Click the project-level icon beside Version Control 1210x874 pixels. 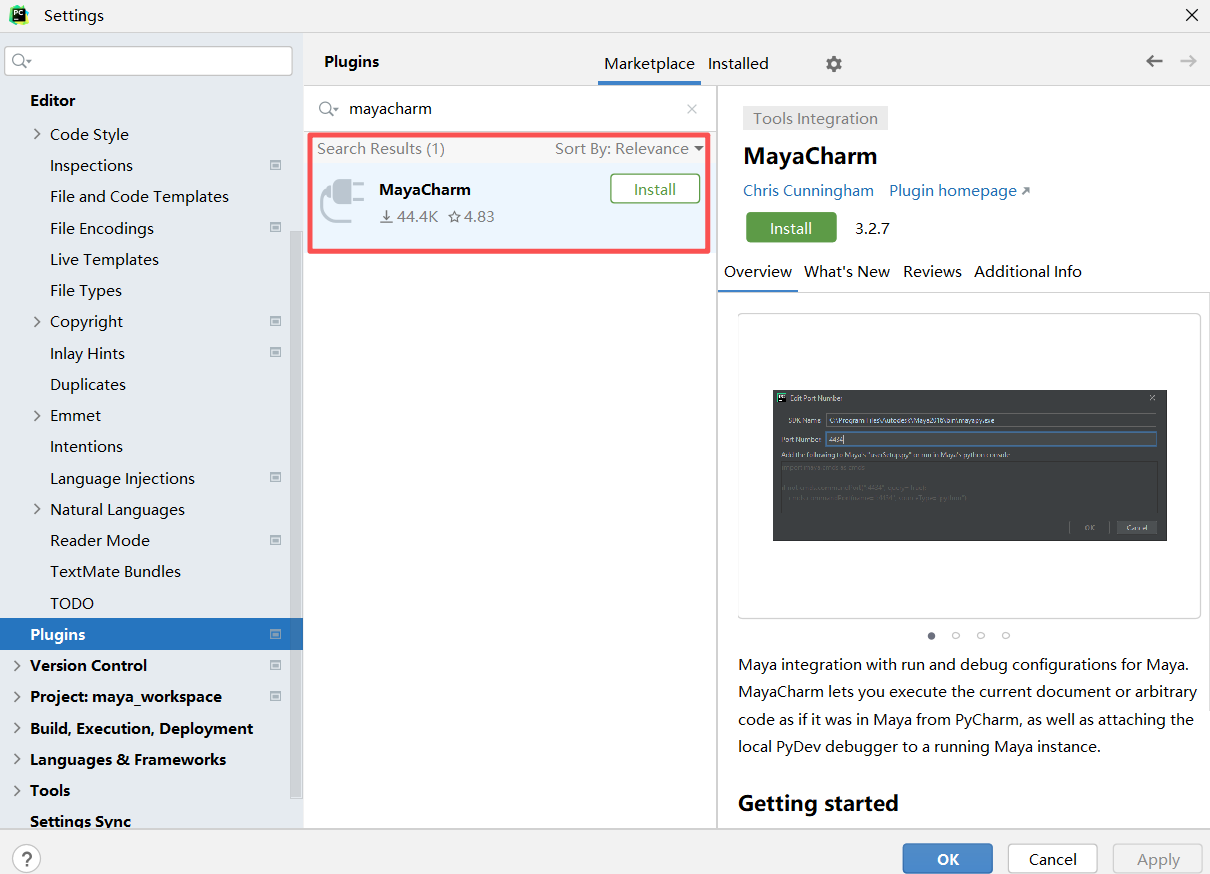point(275,665)
